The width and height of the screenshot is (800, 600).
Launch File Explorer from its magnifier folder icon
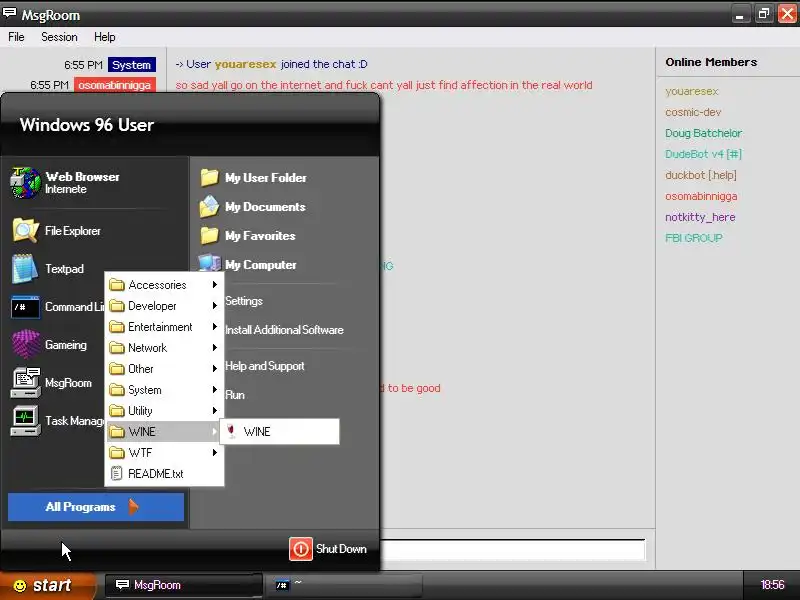pyautogui.click(x=26, y=230)
